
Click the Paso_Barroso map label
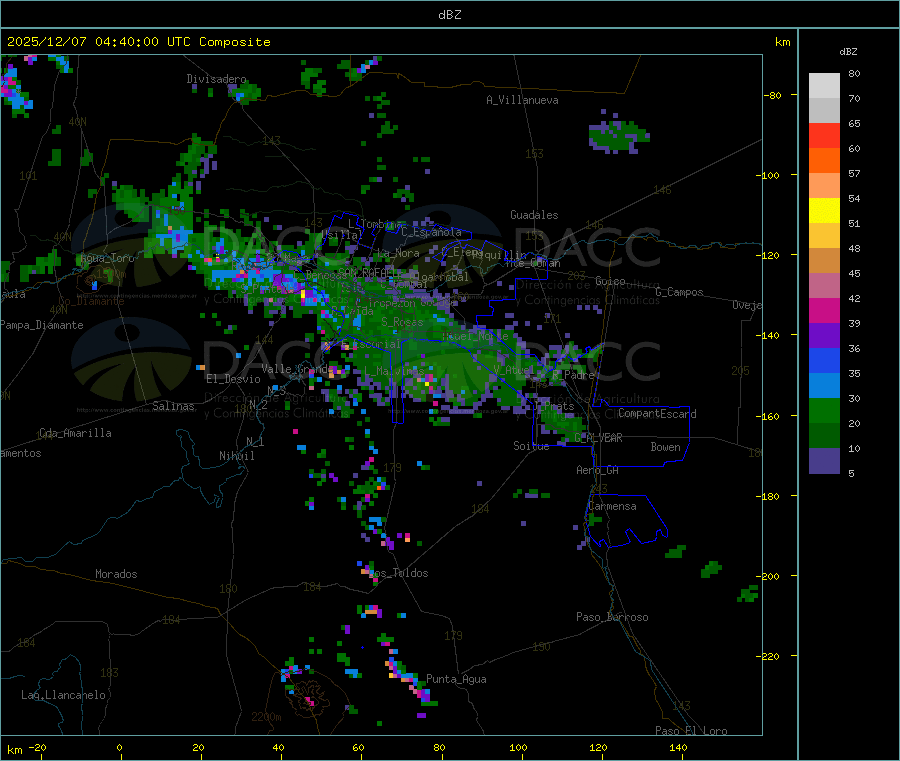[x=612, y=617]
